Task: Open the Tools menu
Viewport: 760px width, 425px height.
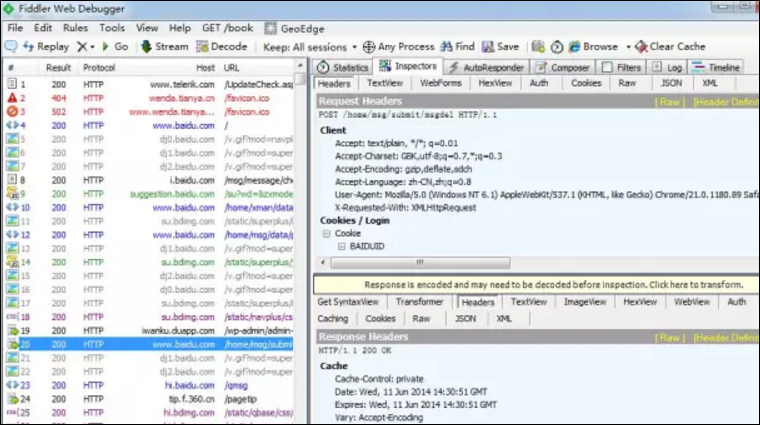Action: pos(112,28)
